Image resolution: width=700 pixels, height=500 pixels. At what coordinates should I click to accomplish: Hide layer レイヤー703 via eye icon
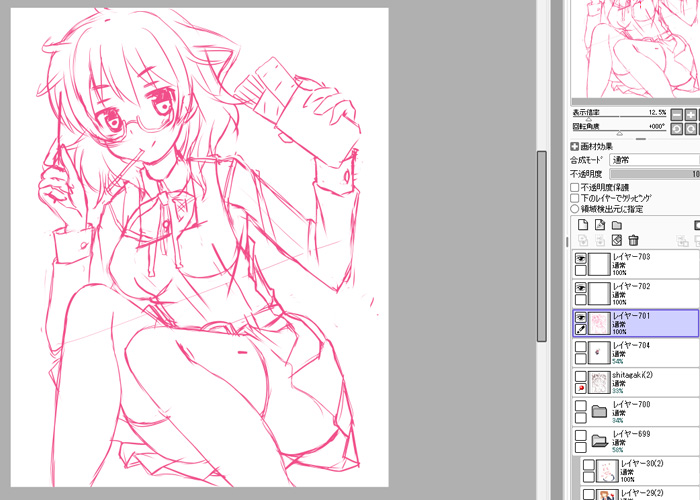click(580, 258)
